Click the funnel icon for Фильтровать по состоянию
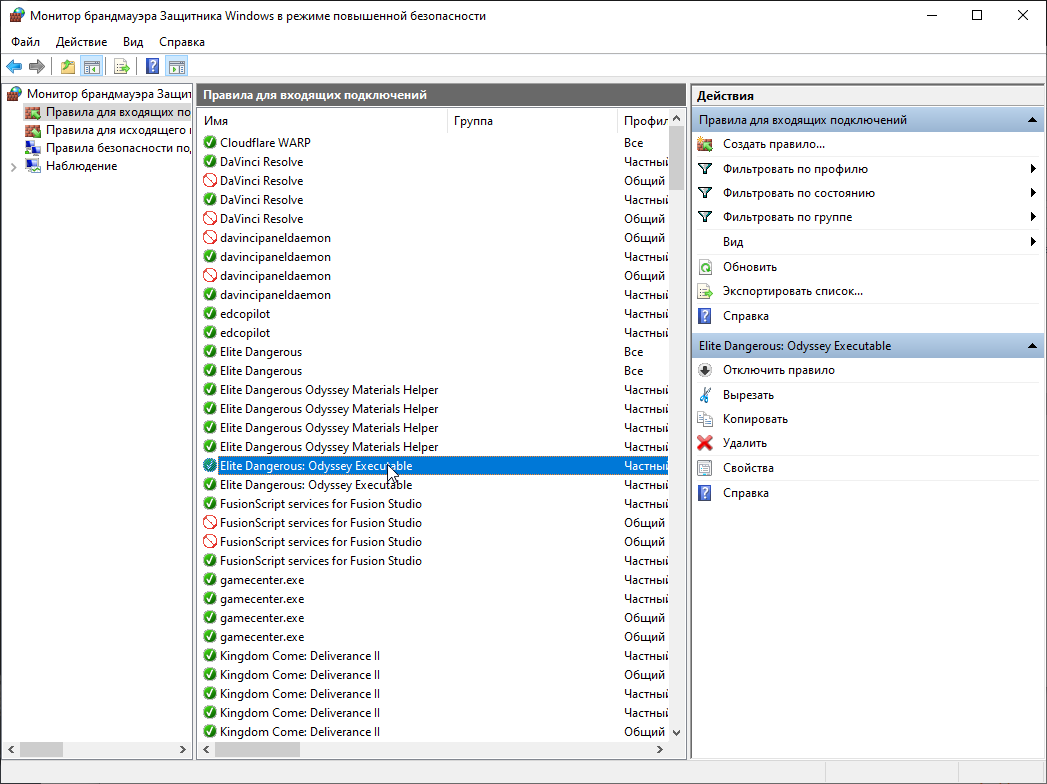Image resolution: width=1047 pixels, height=784 pixels. point(705,193)
